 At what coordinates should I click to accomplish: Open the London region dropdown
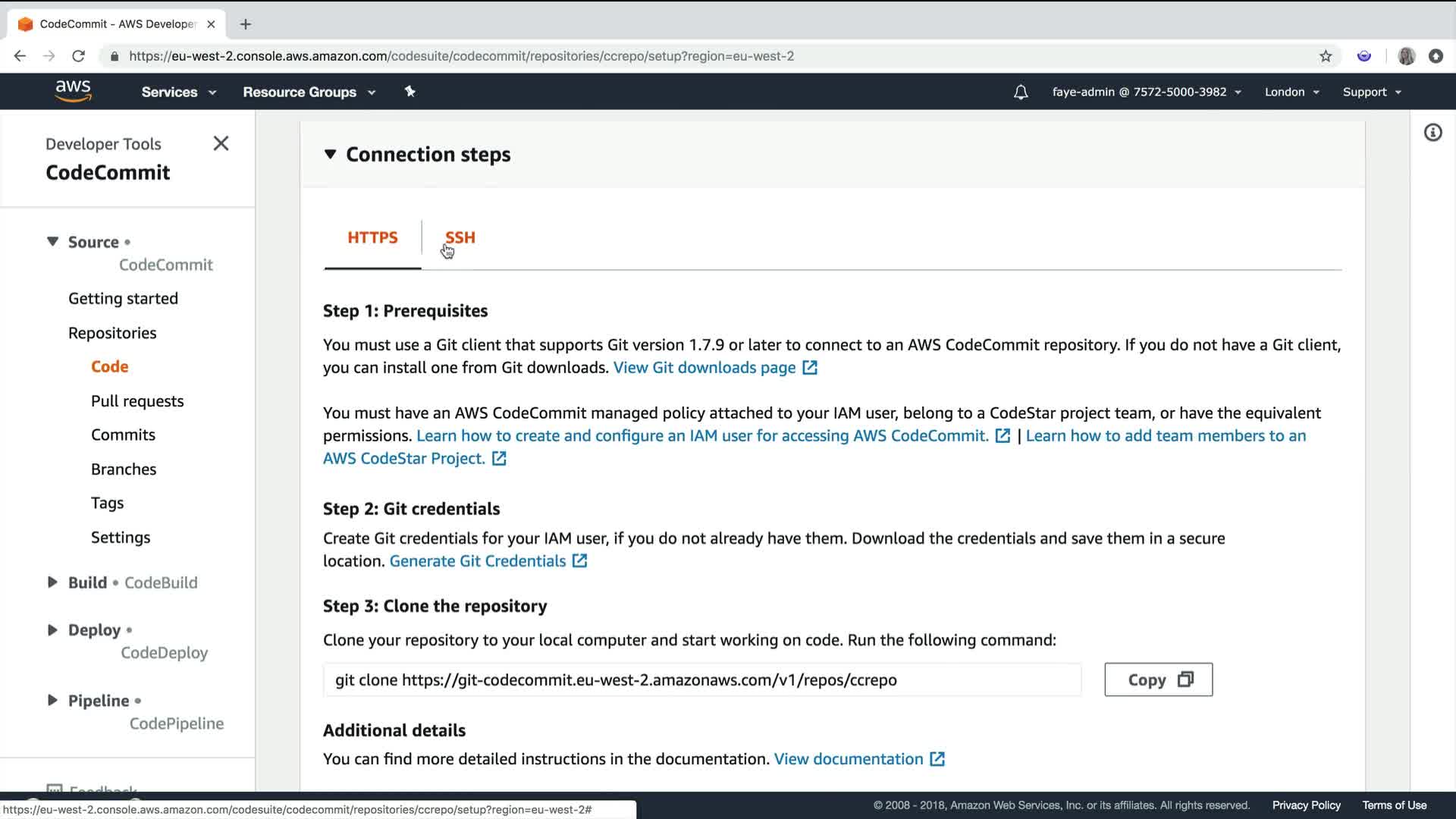click(x=1291, y=92)
